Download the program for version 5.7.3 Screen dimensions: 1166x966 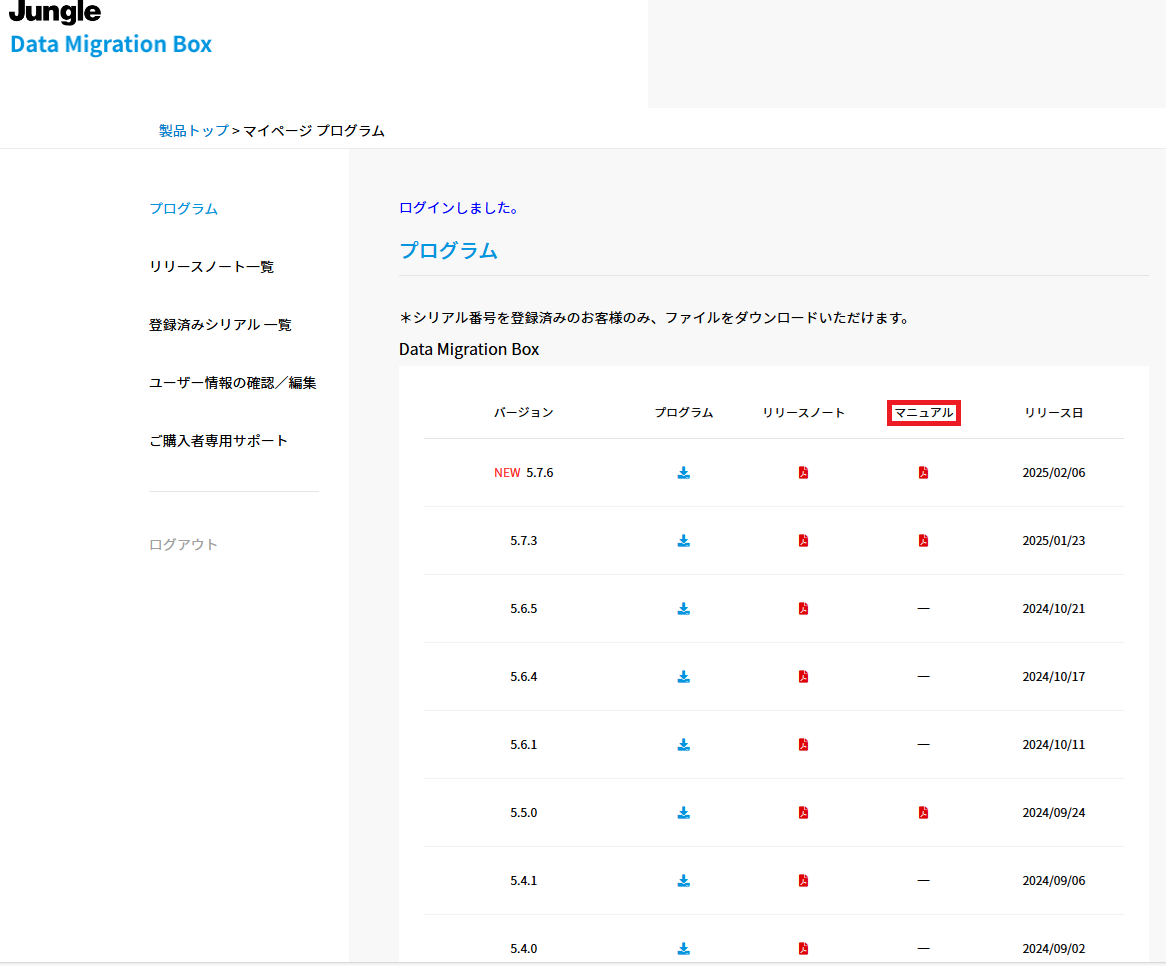[683, 541]
